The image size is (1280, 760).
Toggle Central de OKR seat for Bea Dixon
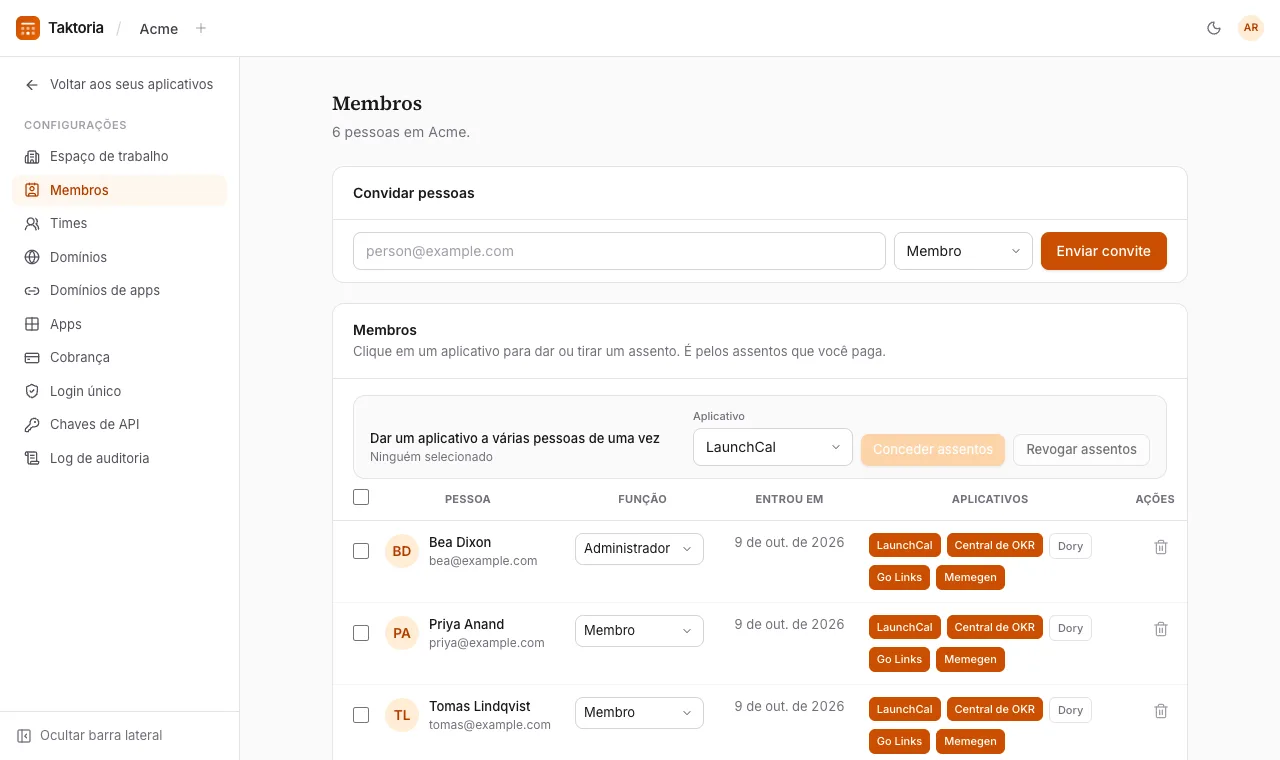(995, 546)
